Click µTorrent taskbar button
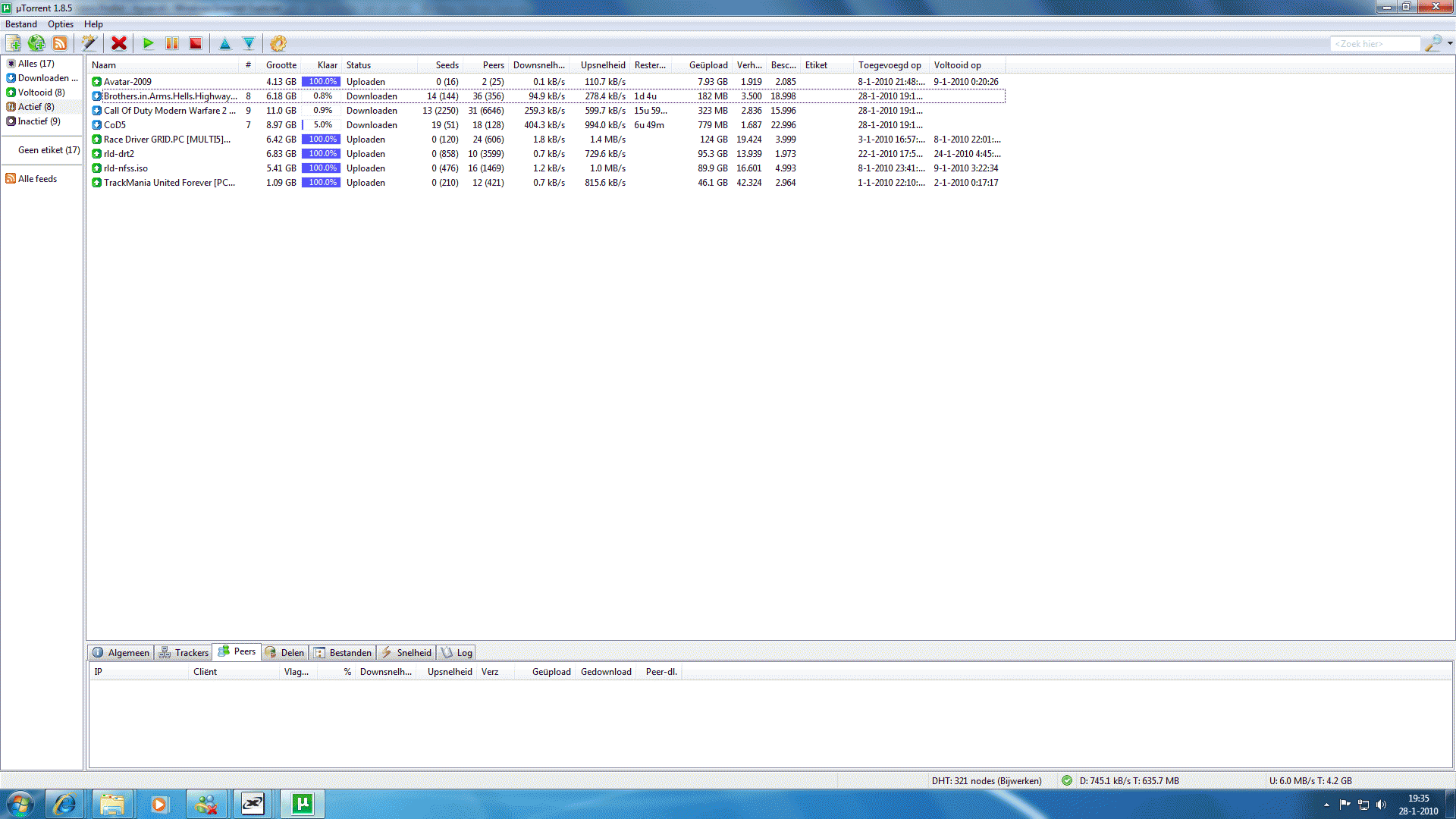 (303, 804)
